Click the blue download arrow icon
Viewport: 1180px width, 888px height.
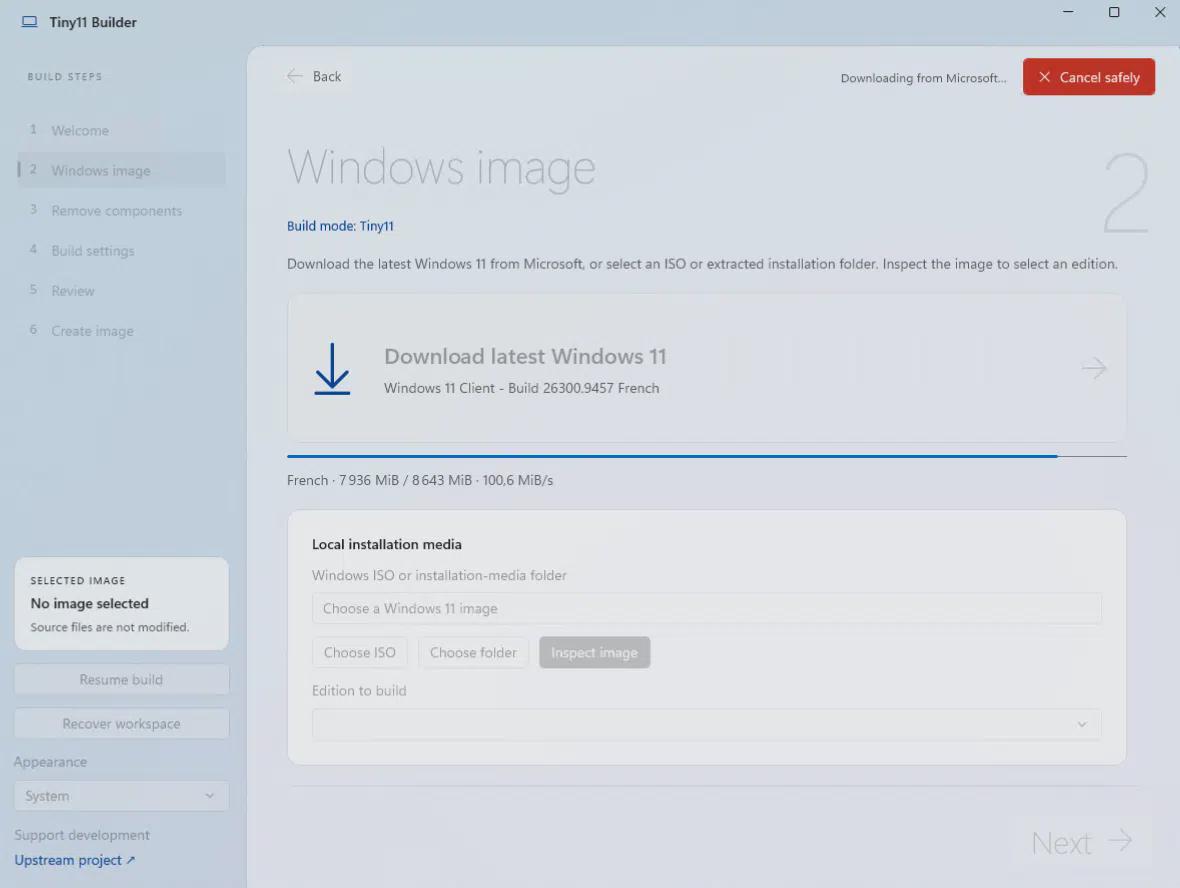(332, 369)
